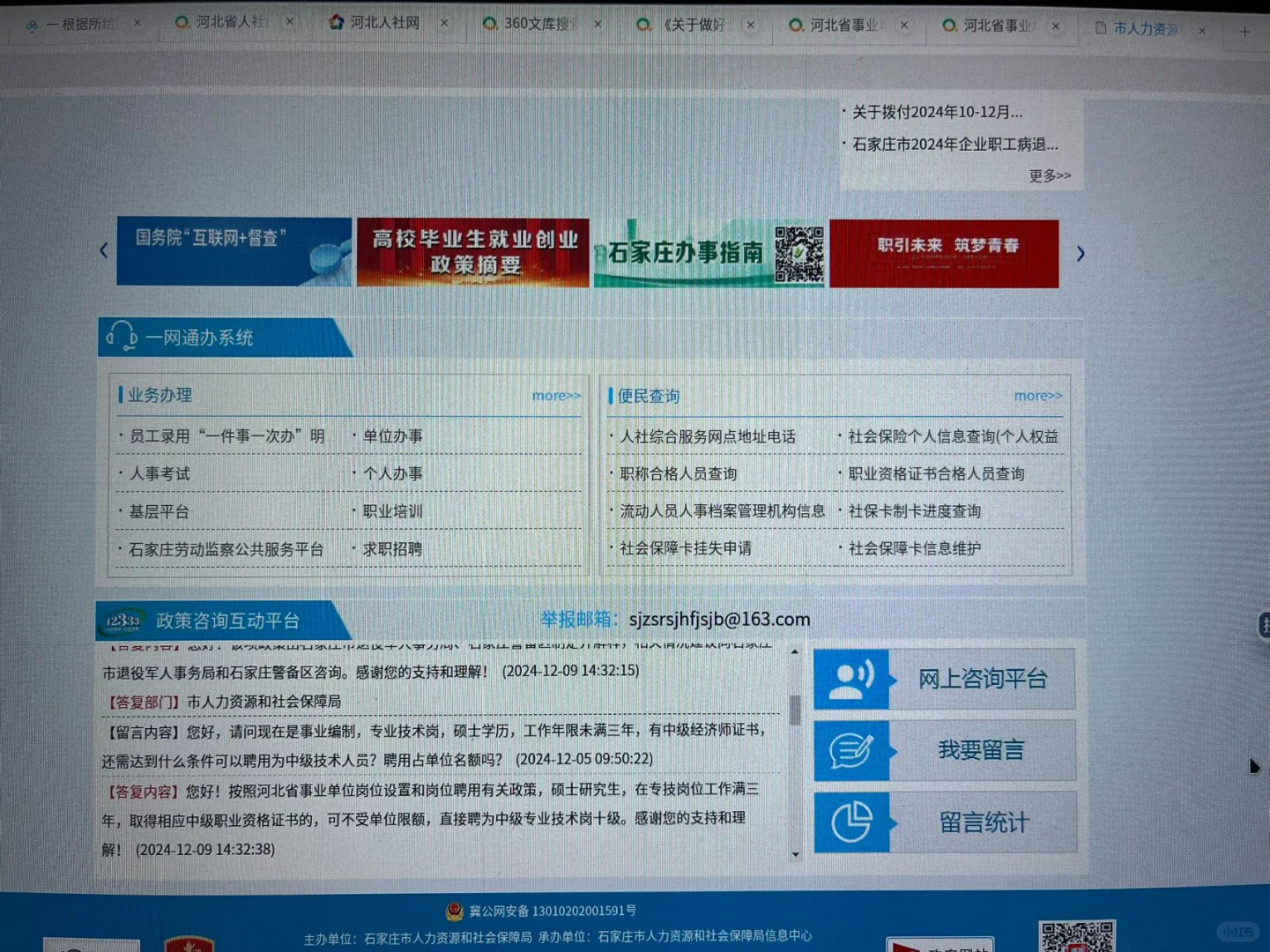The height and width of the screenshot is (952, 1270).
Task: Expand the news list via 更多>>
Action: [x=1049, y=175]
